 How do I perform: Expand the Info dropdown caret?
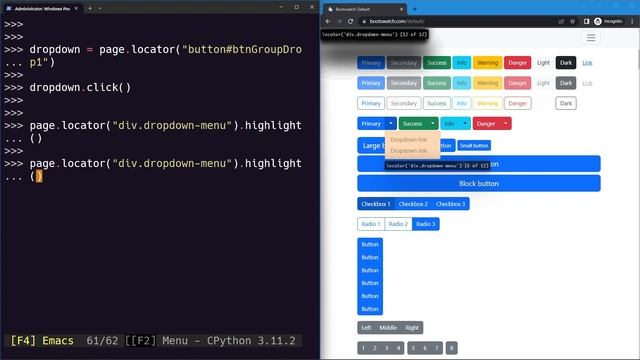click(464, 123)
